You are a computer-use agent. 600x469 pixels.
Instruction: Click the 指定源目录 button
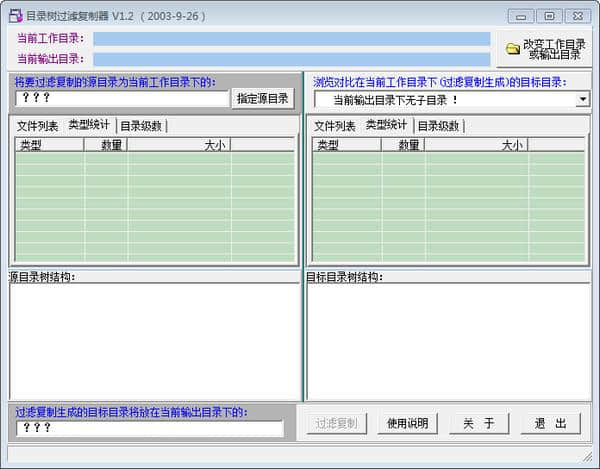264,98
